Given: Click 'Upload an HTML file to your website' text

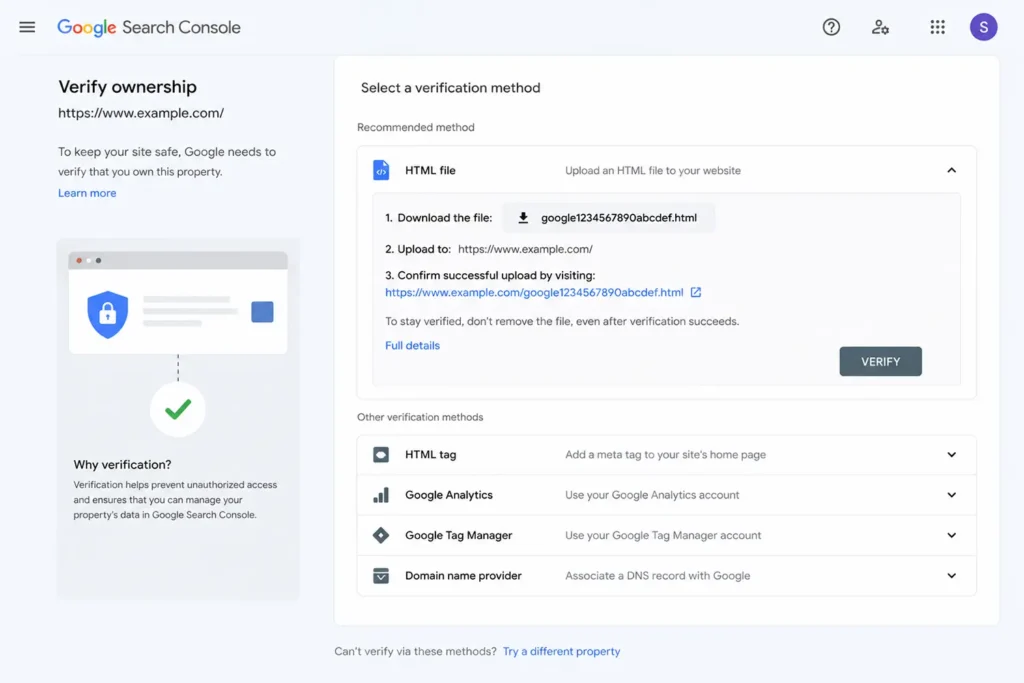Looking at the screenshot, I should coord(653,170).
